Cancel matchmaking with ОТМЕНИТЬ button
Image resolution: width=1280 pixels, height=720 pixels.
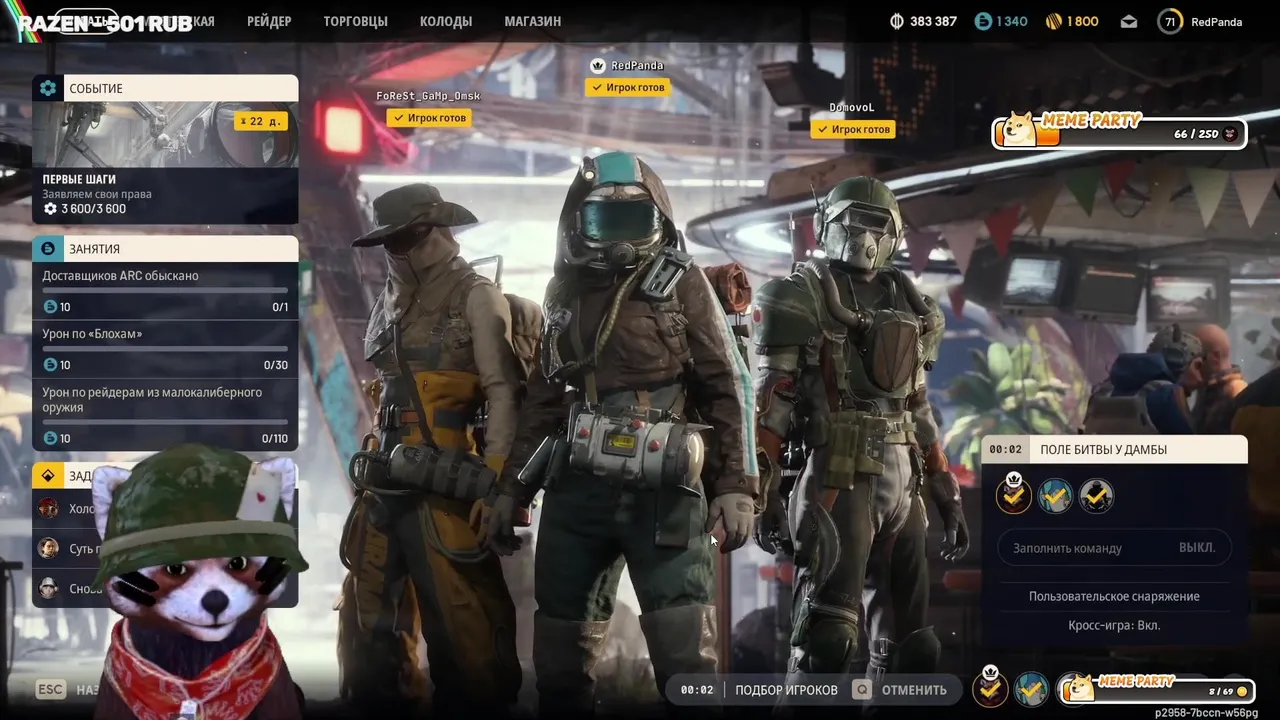[914, 690]
